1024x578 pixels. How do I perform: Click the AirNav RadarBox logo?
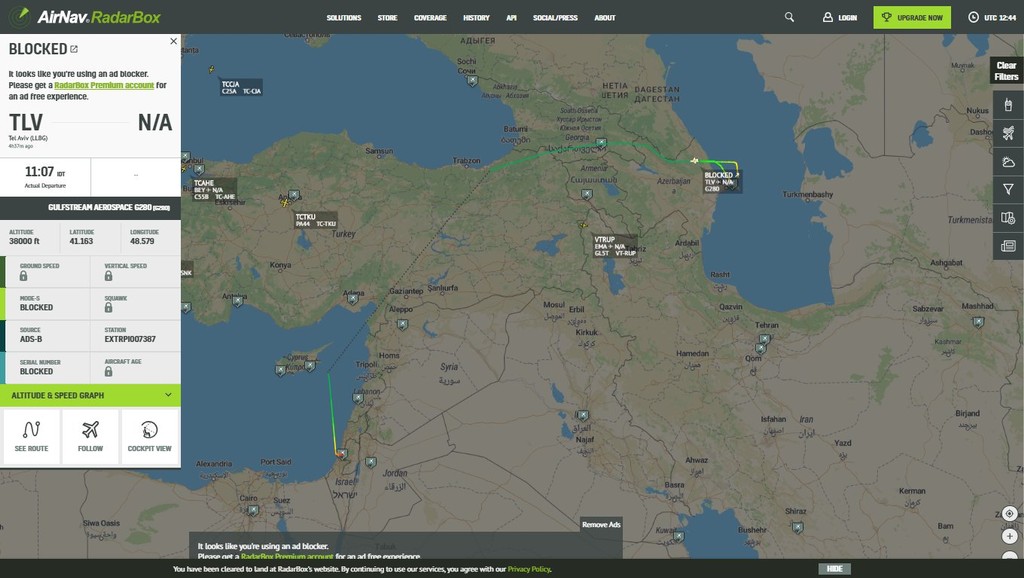coord(84,17)
